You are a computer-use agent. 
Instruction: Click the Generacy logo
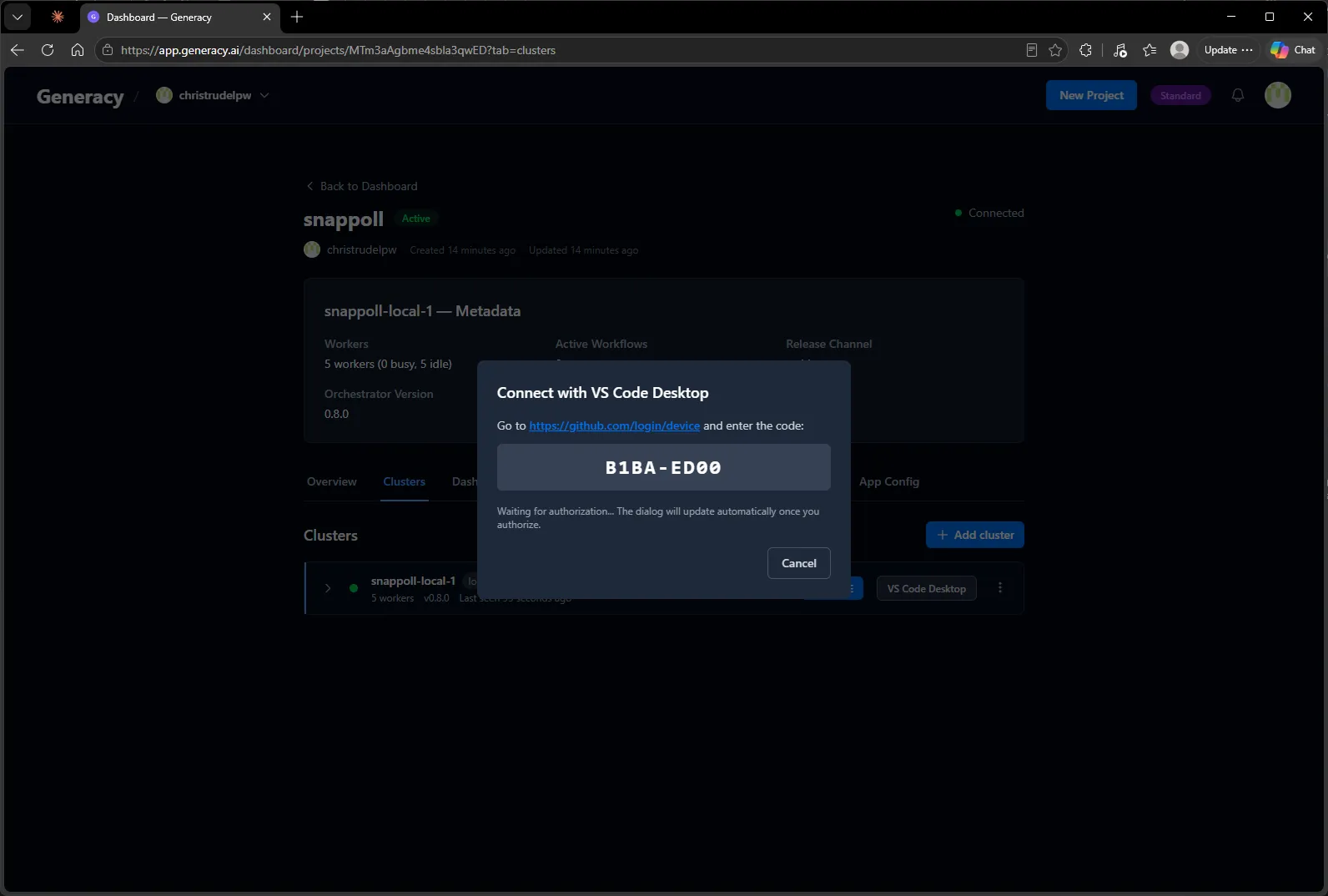click(x=80, y=96)
